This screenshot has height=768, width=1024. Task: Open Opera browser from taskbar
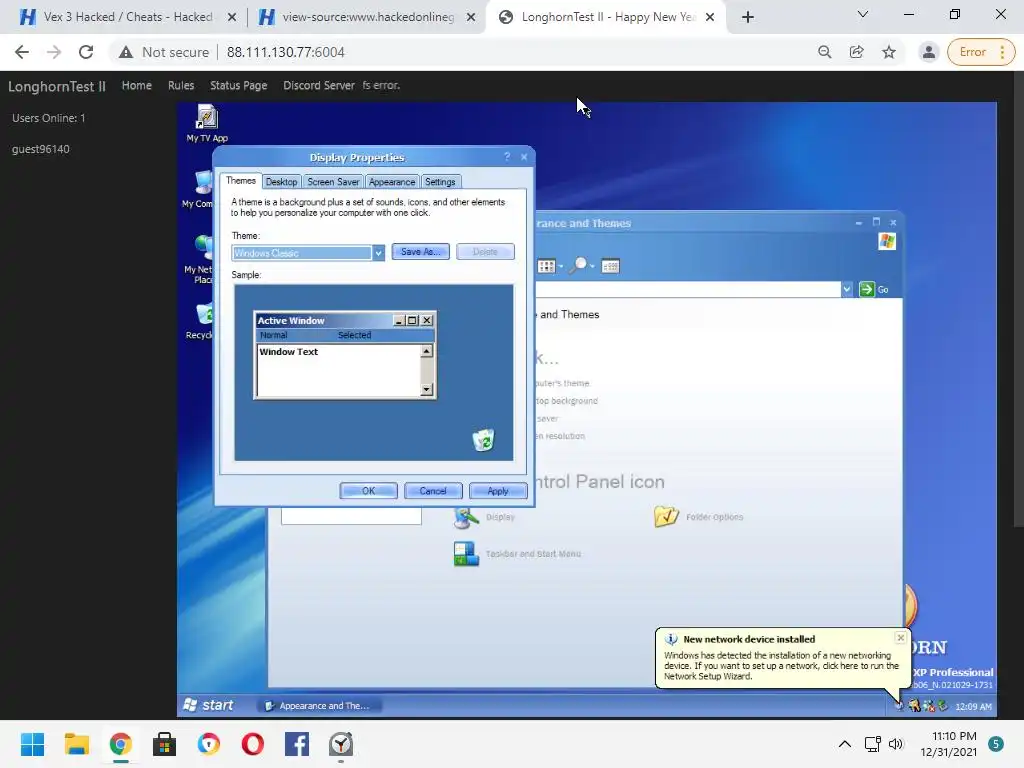[x=253, y=744]
